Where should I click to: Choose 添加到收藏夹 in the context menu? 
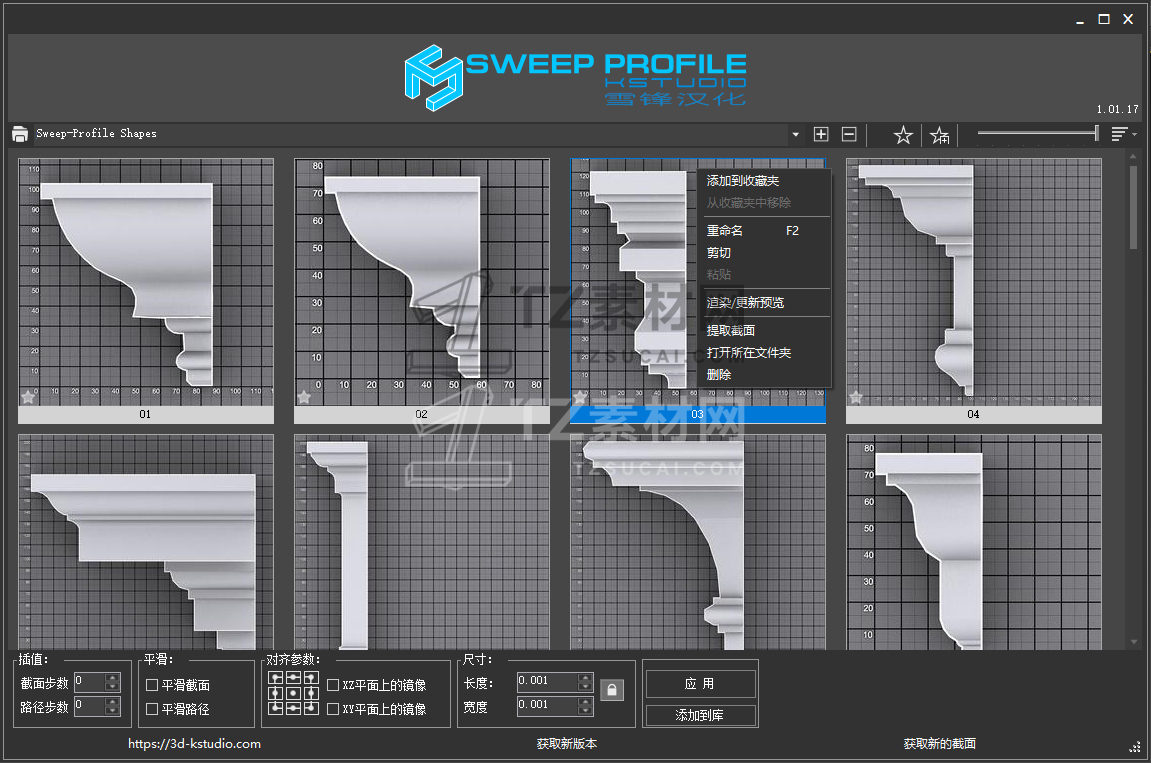pyautogui.click(x=766, y=181)
